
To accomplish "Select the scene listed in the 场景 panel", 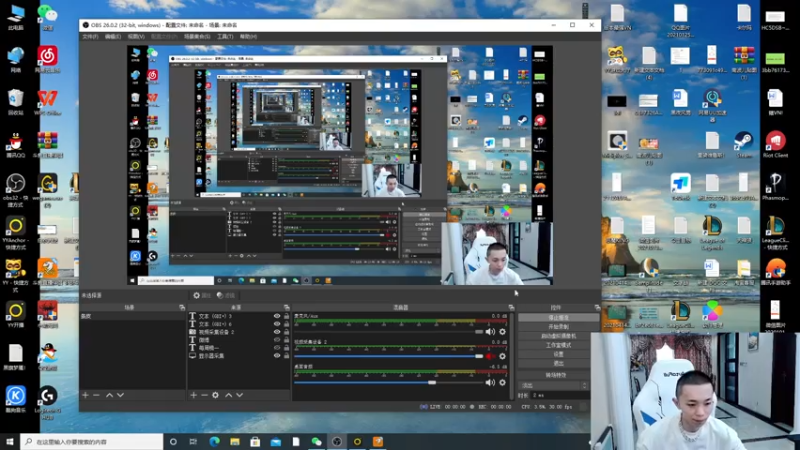I will pos(133,316).
